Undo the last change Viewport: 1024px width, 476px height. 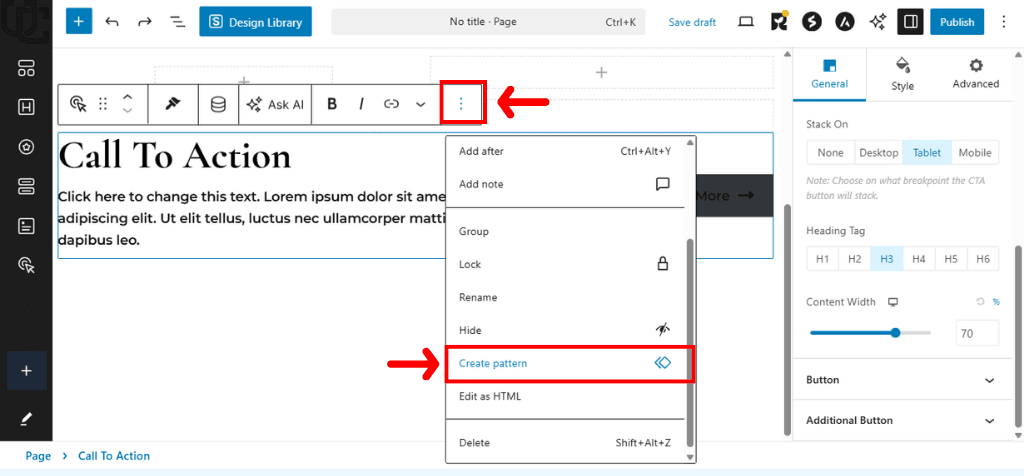(x=112, y=22)
